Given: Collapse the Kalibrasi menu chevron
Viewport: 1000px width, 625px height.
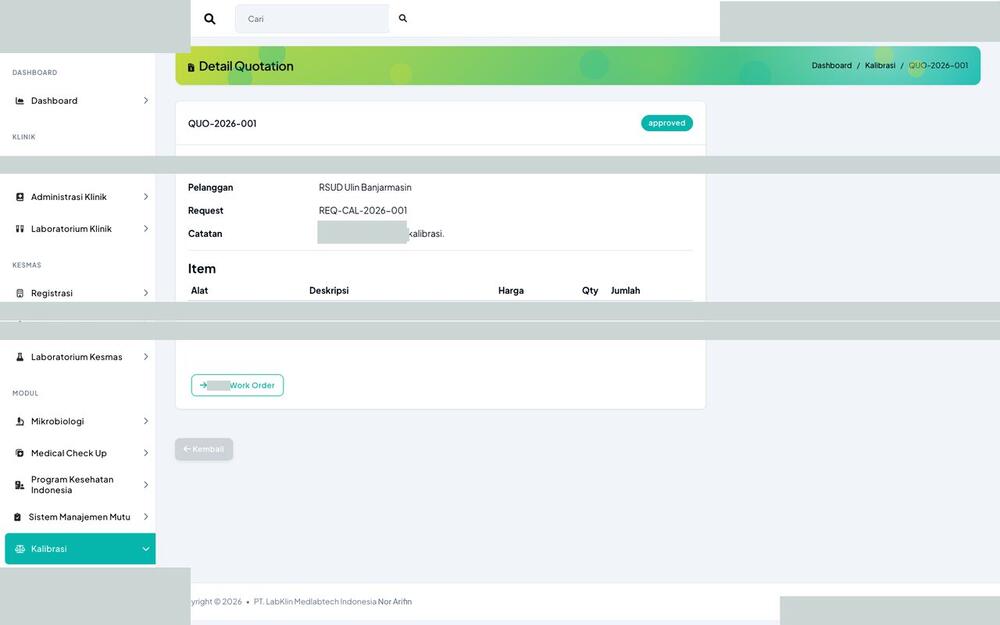Looking at the screenshot, I should [145, 549].
